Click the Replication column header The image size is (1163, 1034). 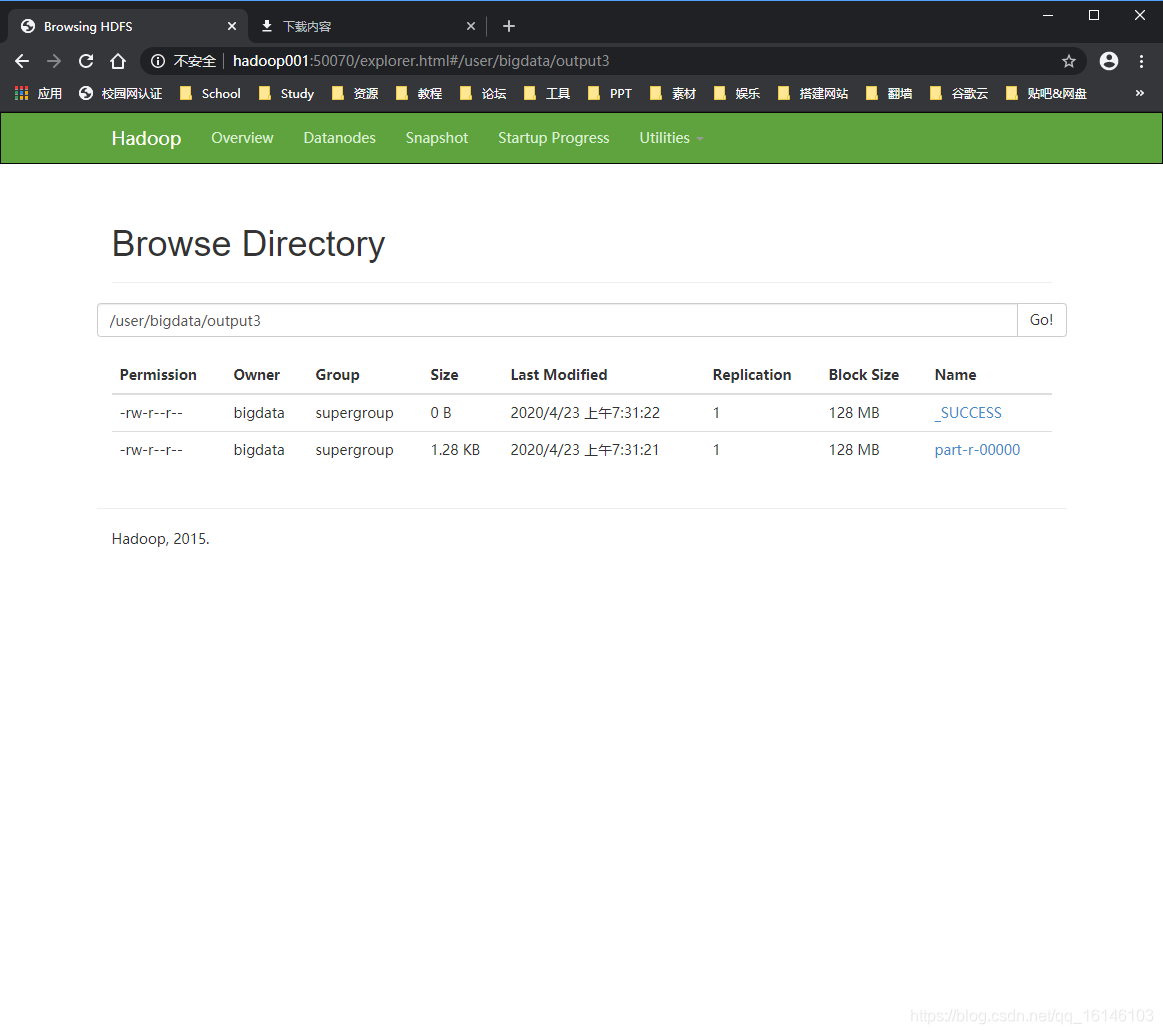click(752, 375)
